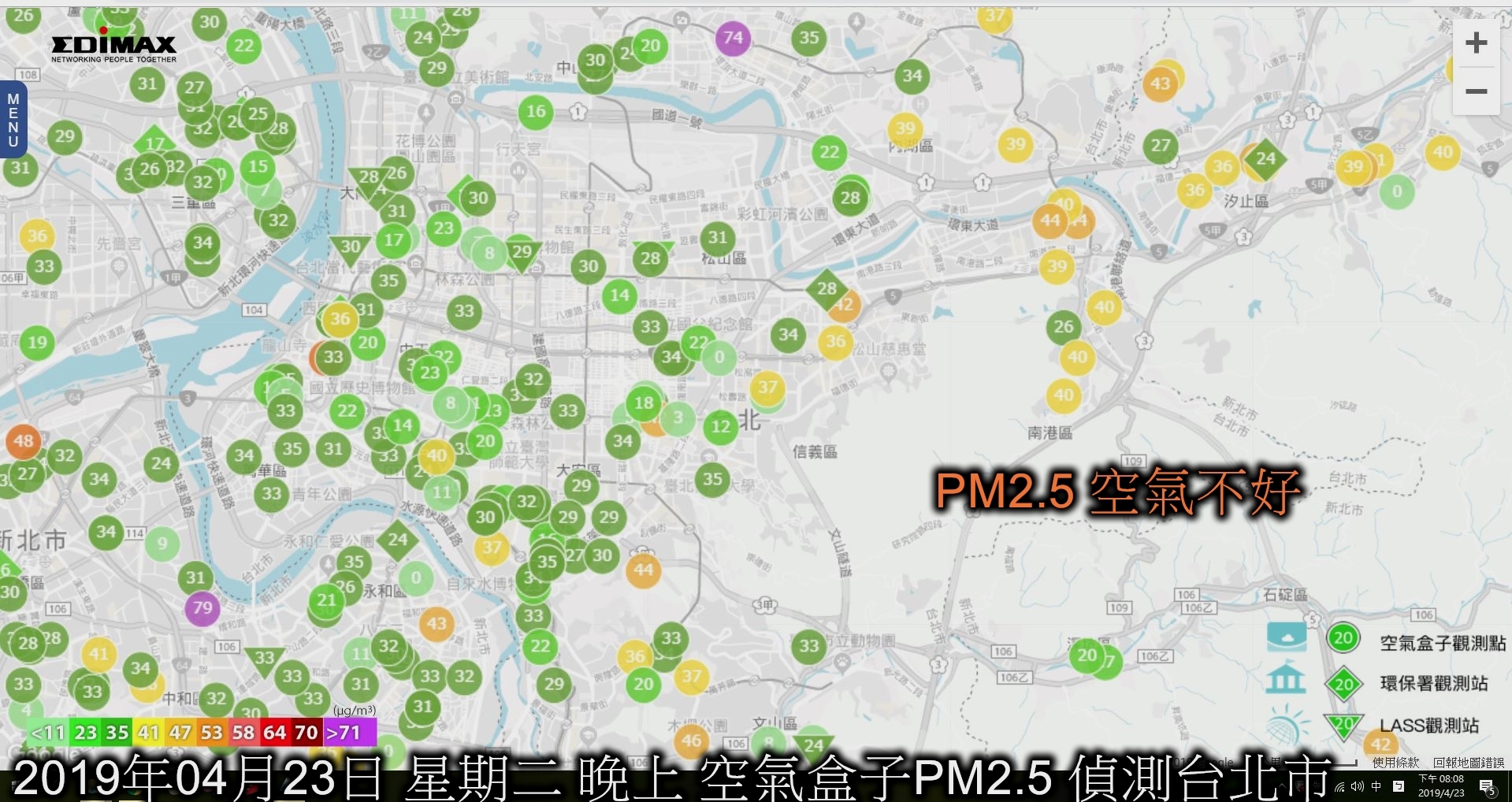Select the purple 74 airbox marker
Screen dimensions: 1512x802
pos(733,38)
